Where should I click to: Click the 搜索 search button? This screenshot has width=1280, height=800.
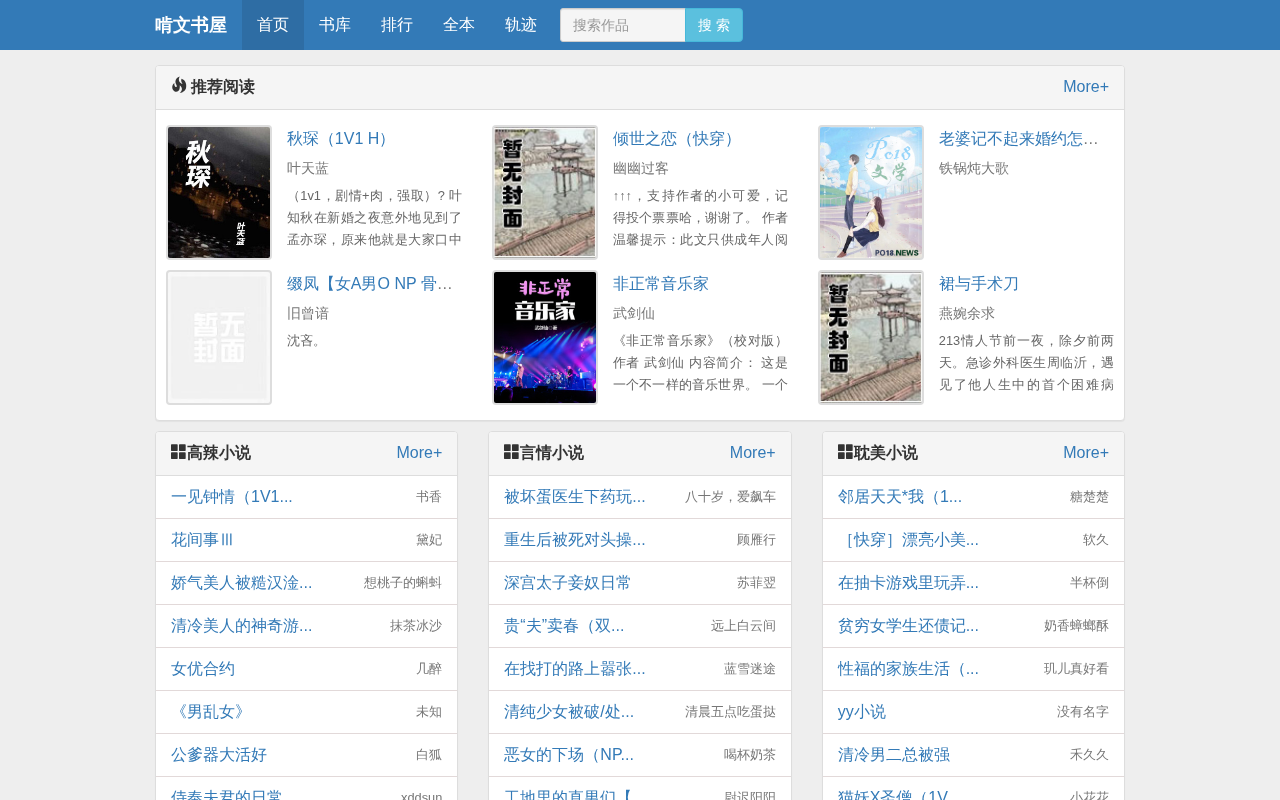[714, 25]
